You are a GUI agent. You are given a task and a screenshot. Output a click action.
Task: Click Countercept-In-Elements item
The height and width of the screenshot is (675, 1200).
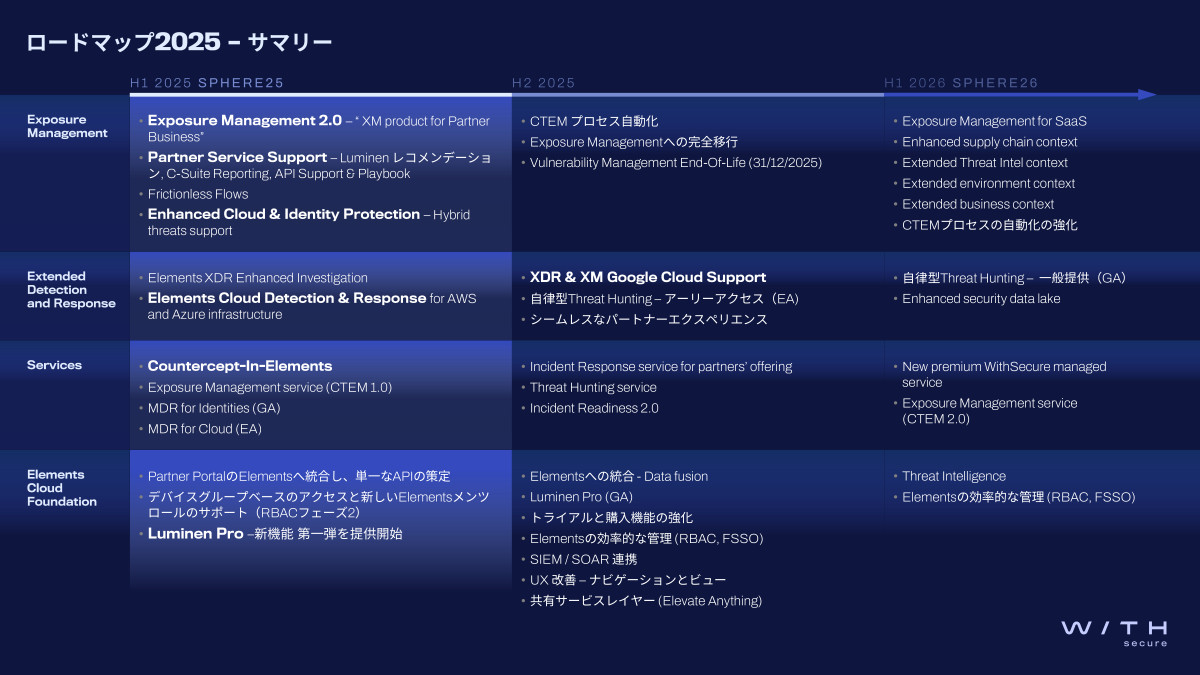240,366
